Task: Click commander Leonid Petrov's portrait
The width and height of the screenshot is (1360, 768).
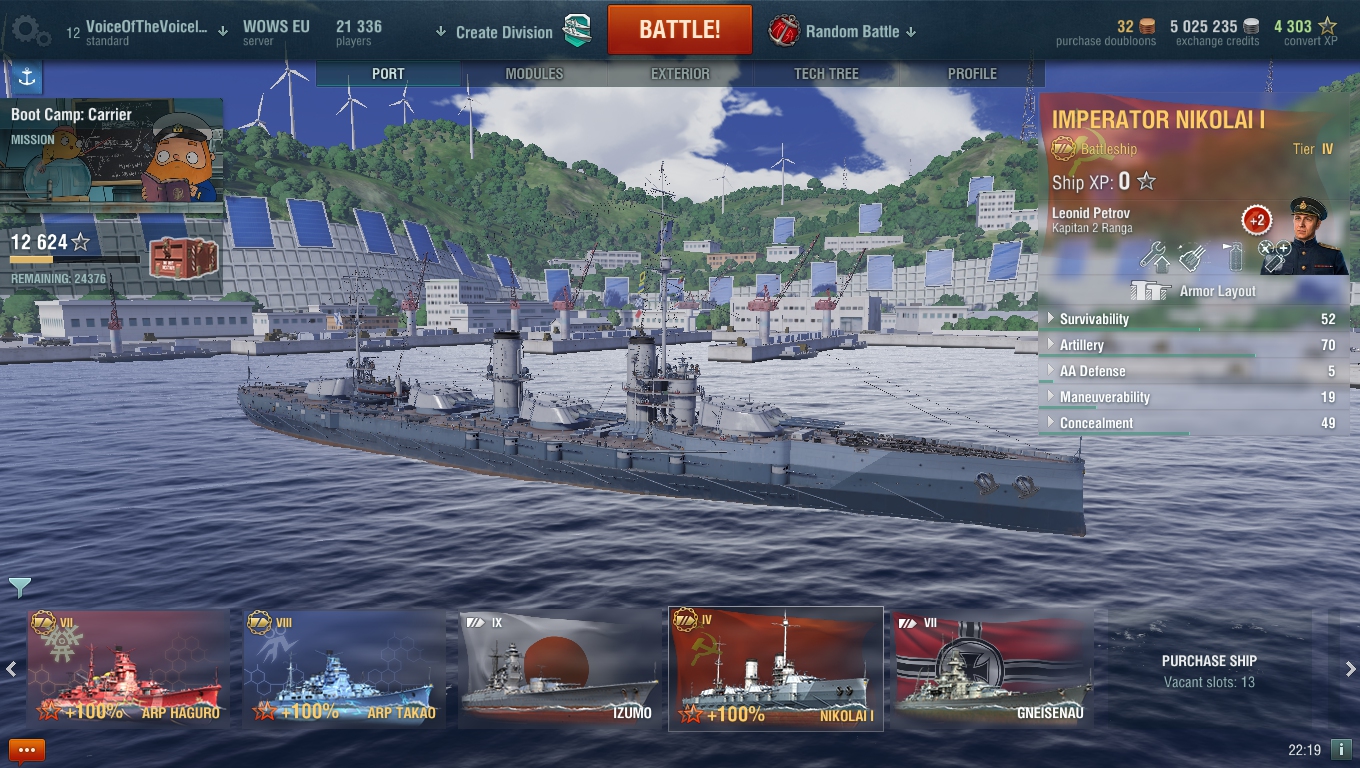Action: (1307, 235)
